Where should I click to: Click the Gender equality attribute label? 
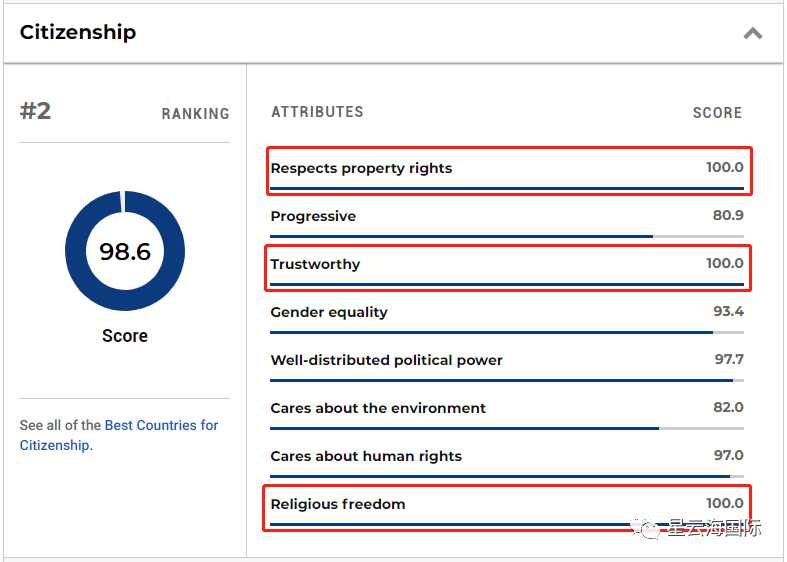point(329,312)
